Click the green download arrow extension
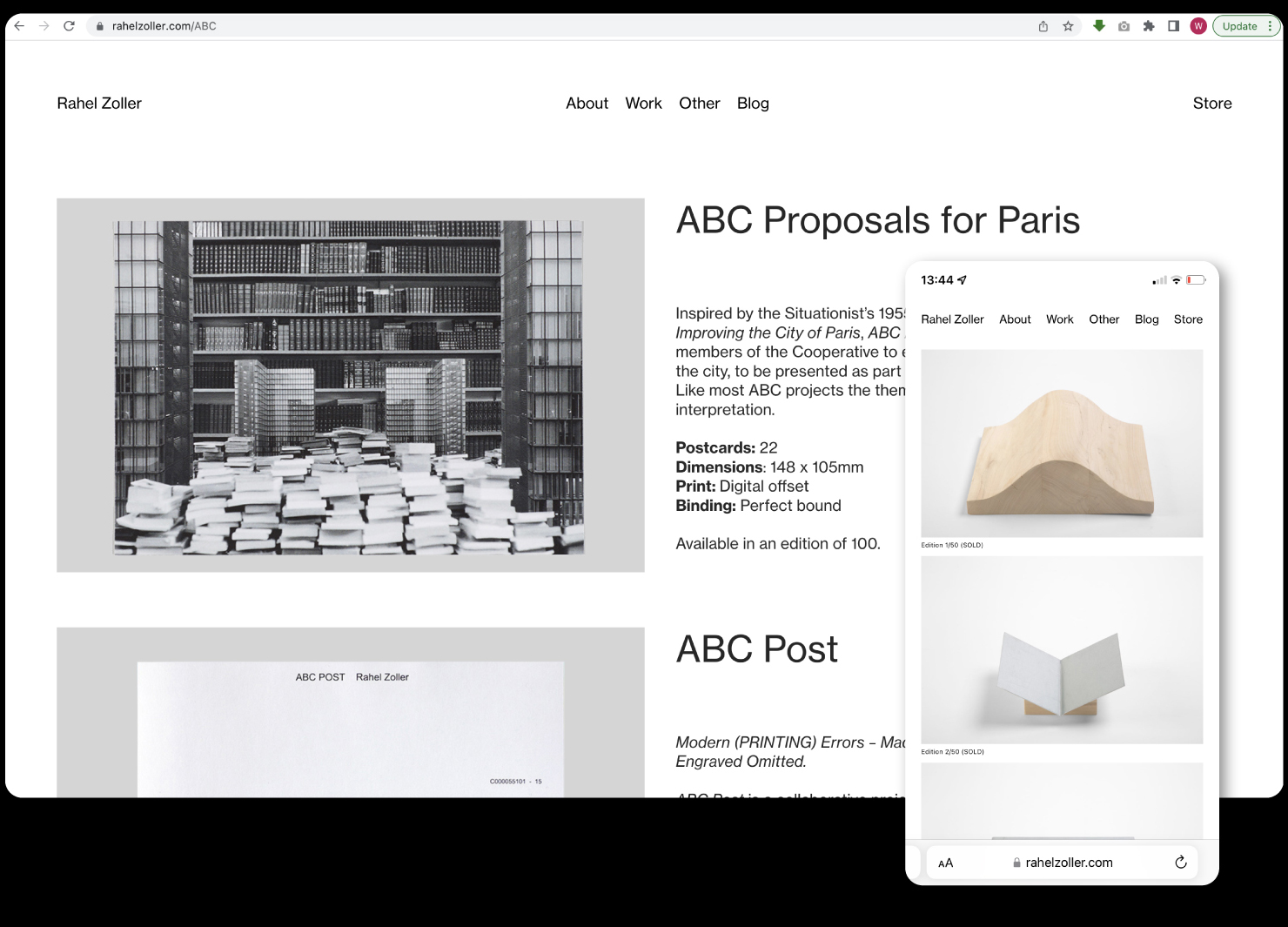This screenshot has width=1288, height=927. 1099,26
